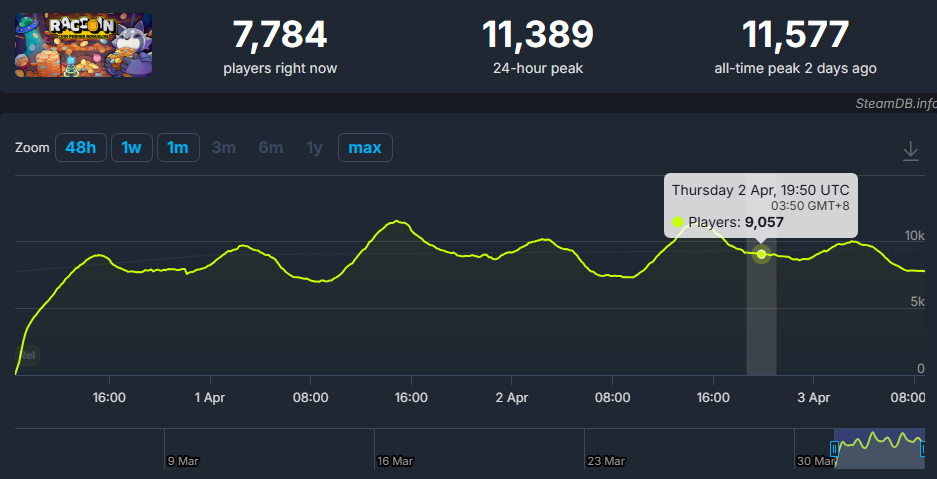Set chart zoom to 48h

(80, 148)
